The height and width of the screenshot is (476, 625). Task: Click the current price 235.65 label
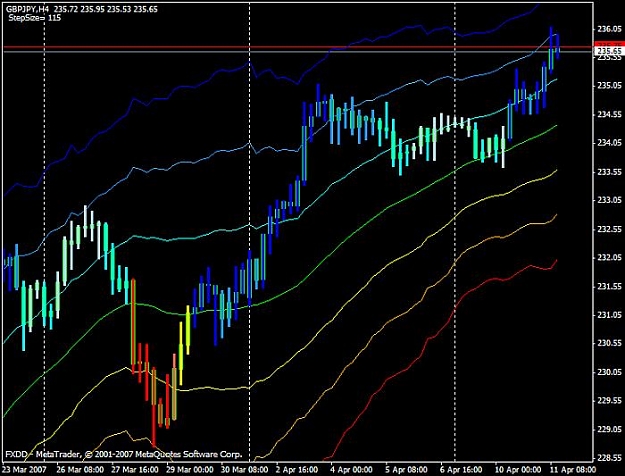tap(609, 51)
